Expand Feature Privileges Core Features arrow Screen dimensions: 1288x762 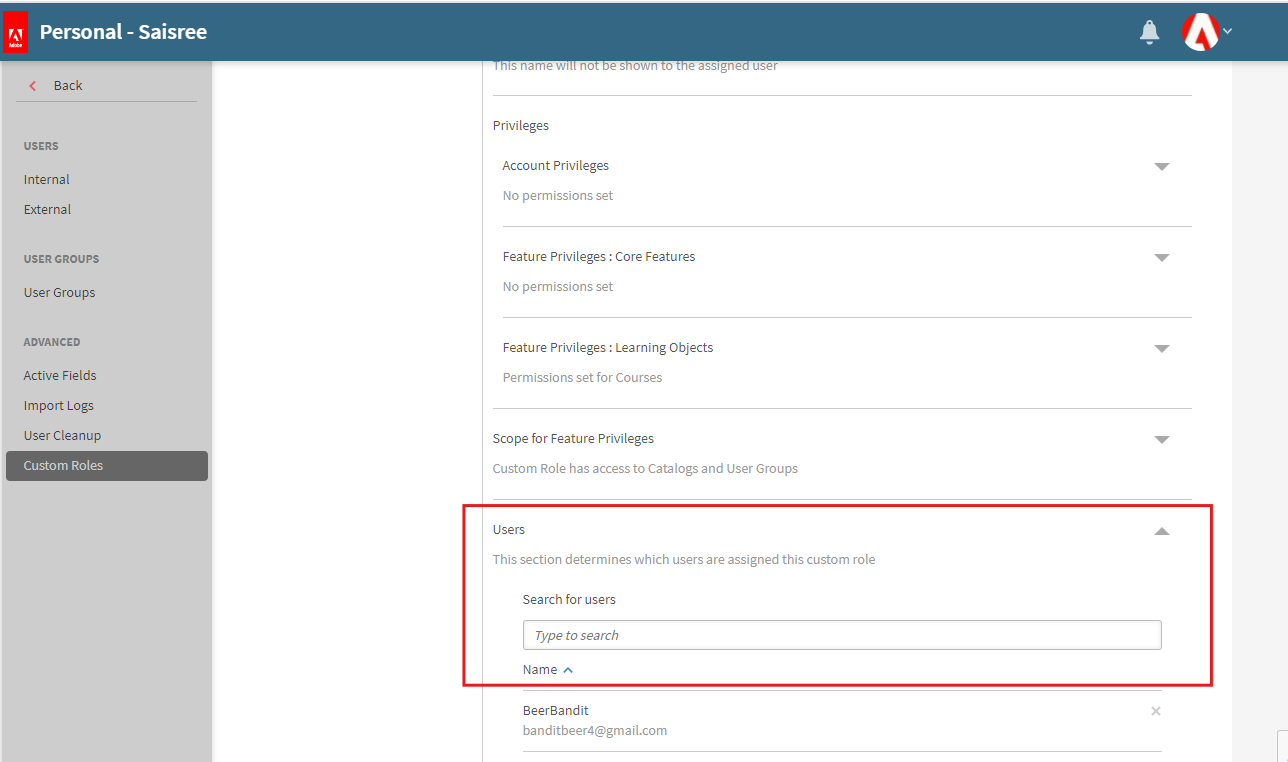coord(1161,258)
